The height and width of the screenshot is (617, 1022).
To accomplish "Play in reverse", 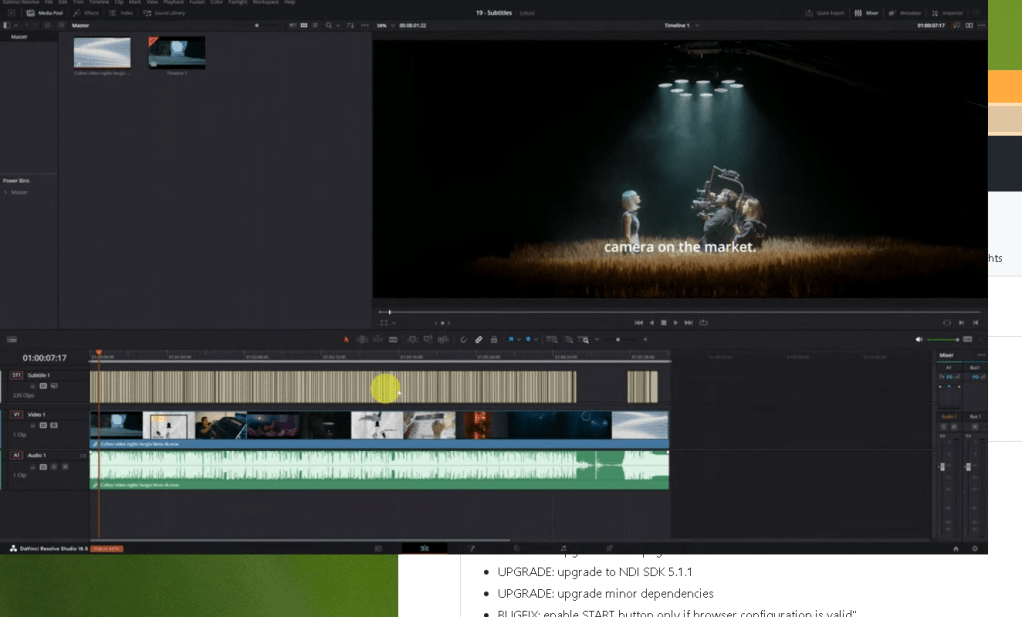I will pos(652,323).
